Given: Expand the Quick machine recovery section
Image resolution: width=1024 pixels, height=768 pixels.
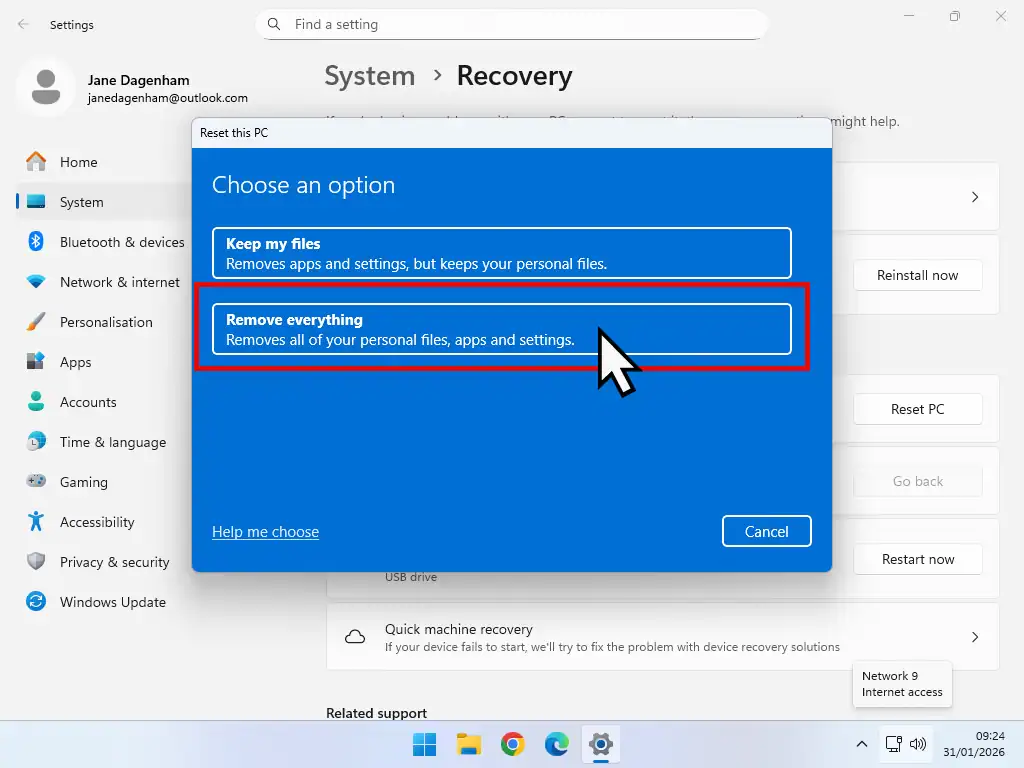Looking at the screenshot, I should coord(975,637).
